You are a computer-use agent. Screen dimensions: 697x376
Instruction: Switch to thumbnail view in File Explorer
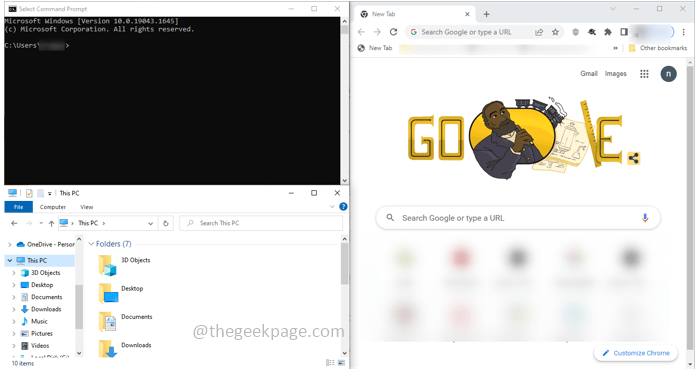coord(341,363)
